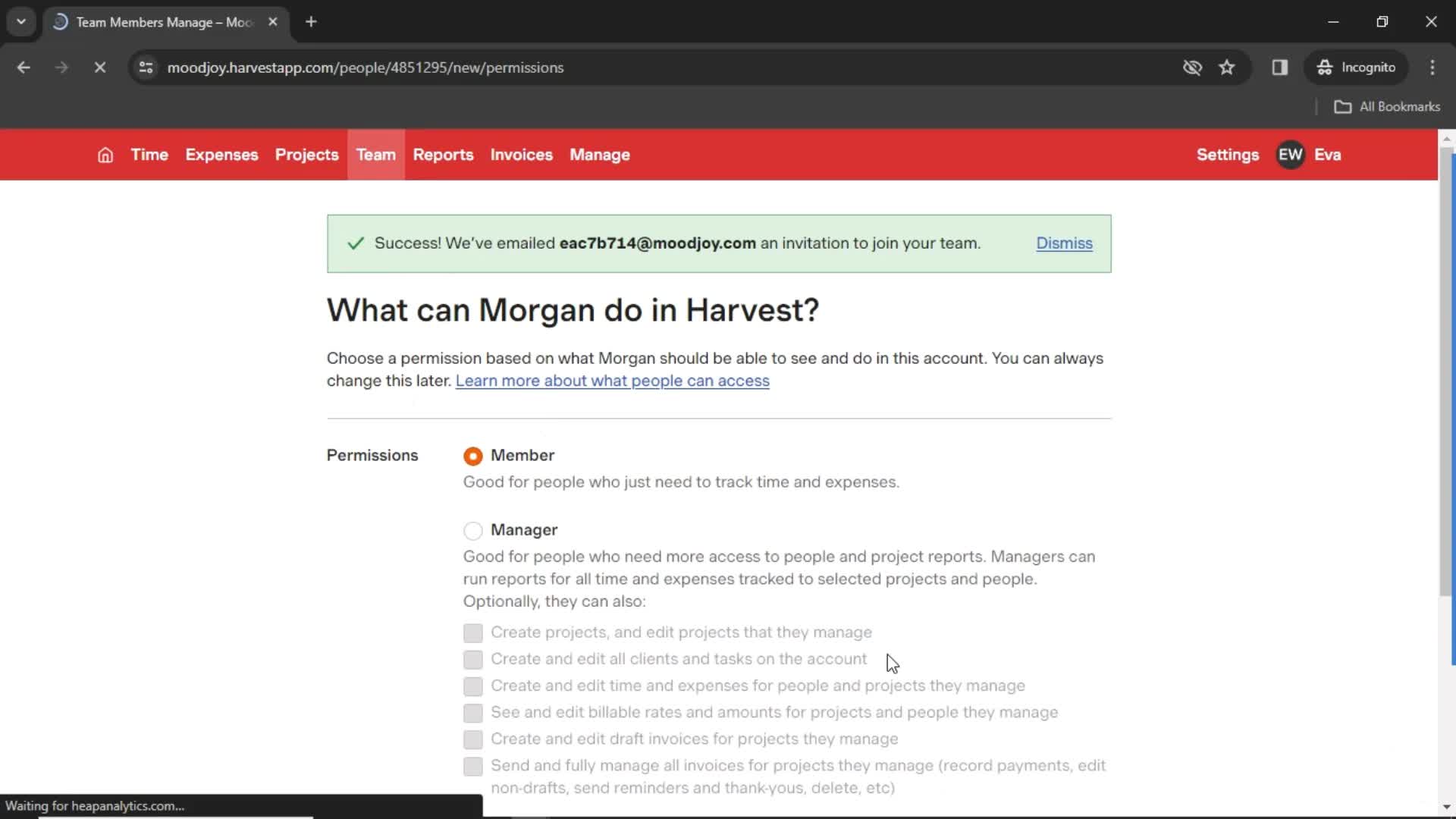The width and height of the screenshot is (1456, 819).
Task: Click Eva user profile icon
Action: point(1291,155)
